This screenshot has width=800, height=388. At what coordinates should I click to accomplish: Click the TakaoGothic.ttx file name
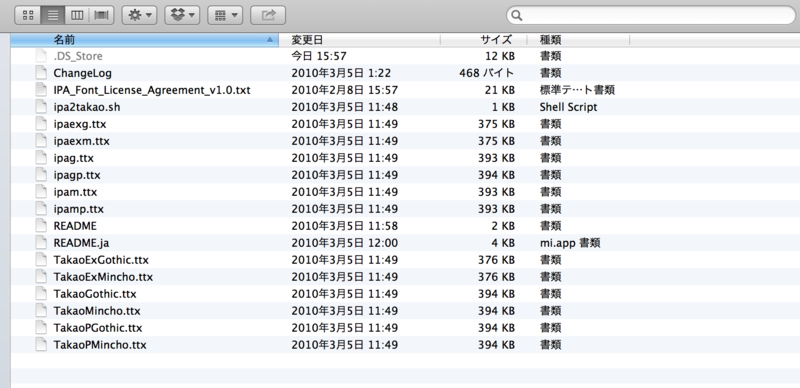click(x=95, y=294)
